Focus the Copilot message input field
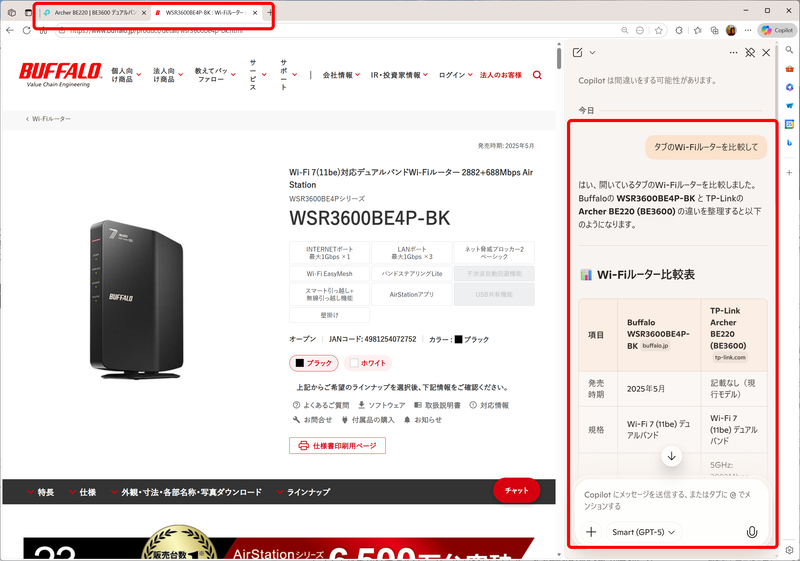Image resolution: width=800 pixels, height=561 pixels. pyautogui.click(x=670, y=500)
